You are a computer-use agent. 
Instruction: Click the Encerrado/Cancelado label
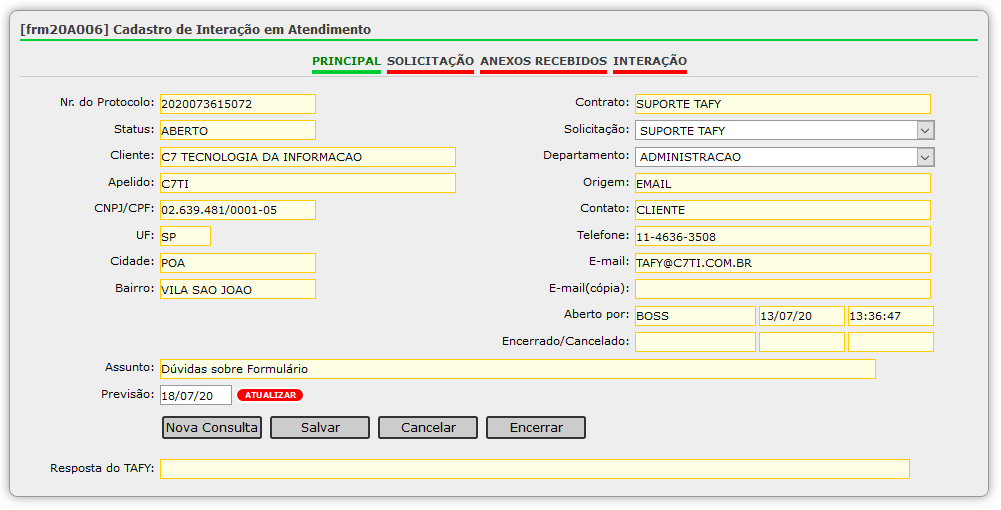pos(566,341)
